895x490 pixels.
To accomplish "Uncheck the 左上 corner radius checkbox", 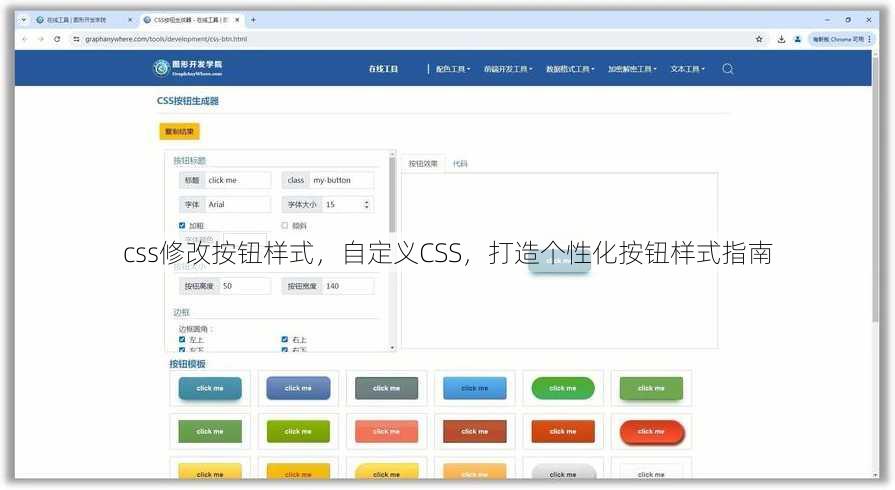I will (182, 339).
